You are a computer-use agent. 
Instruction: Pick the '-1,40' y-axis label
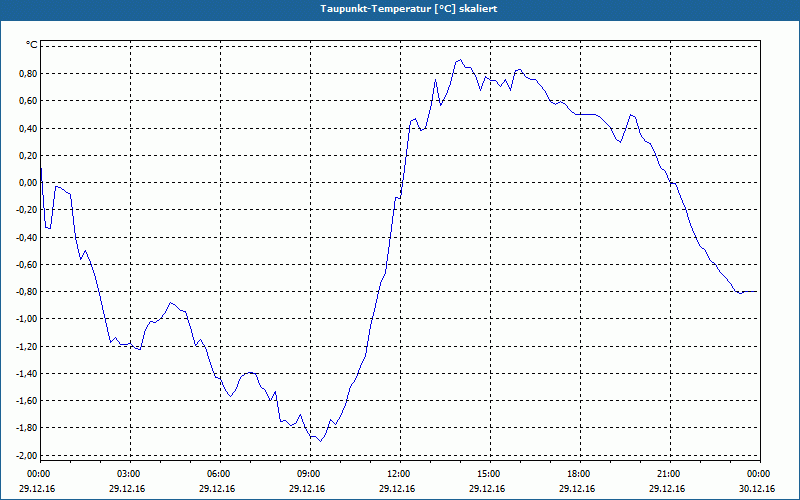point(27,373)
